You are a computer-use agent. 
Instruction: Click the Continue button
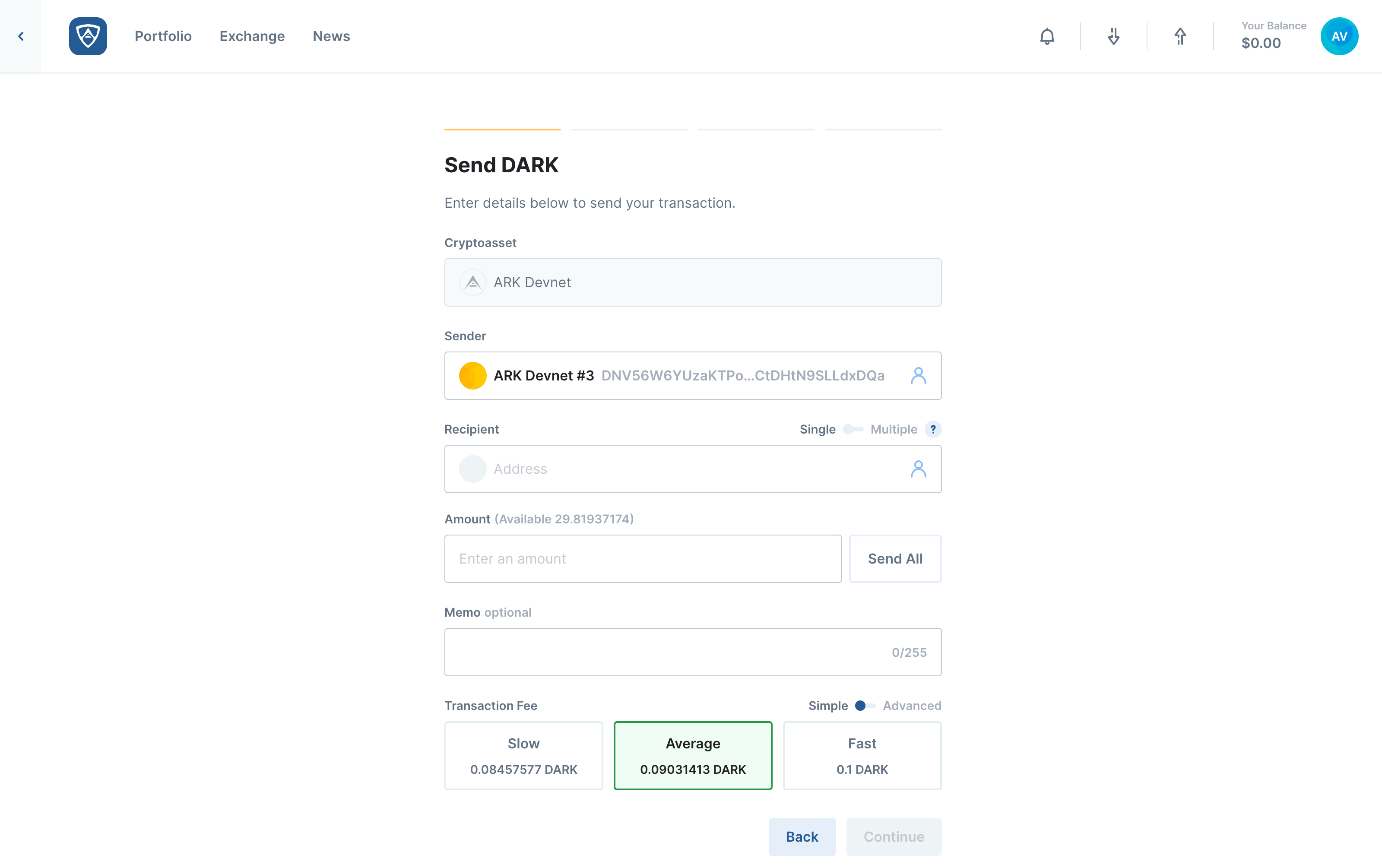[x=894, y=836]
